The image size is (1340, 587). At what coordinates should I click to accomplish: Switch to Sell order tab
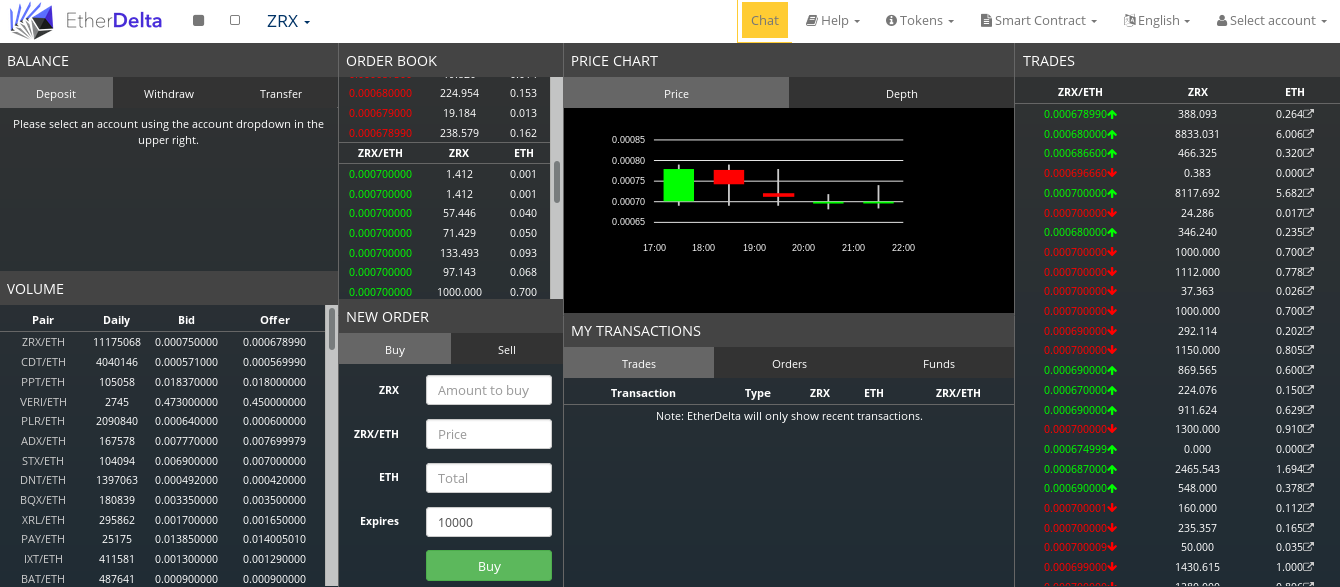click(507, 350)
